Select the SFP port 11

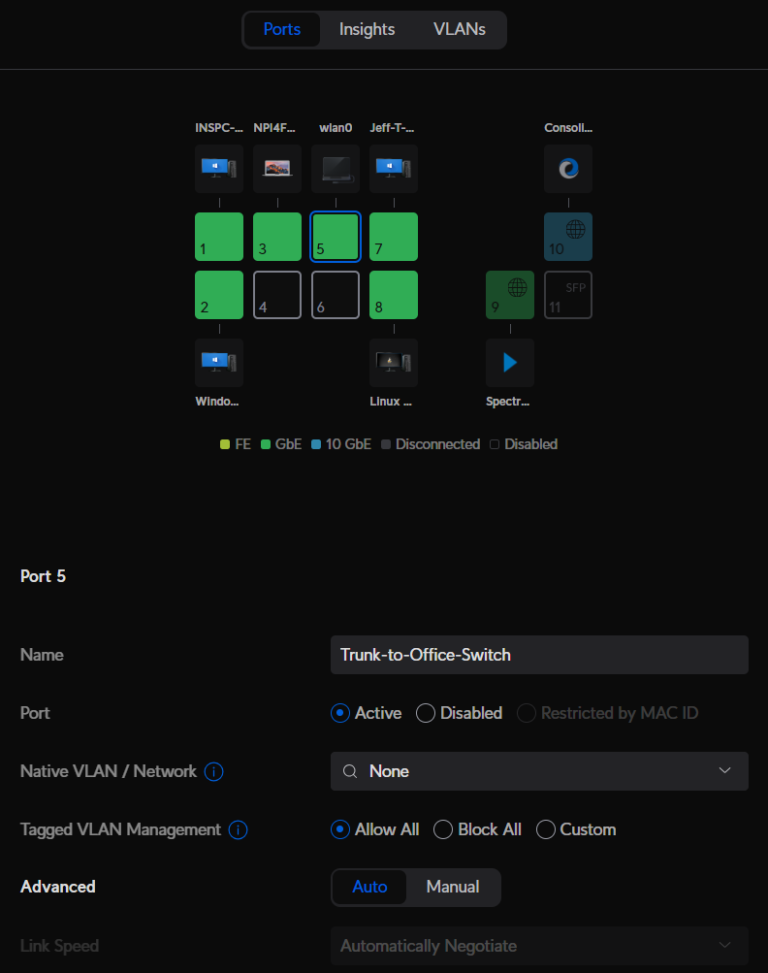click(x=568, y=295)
